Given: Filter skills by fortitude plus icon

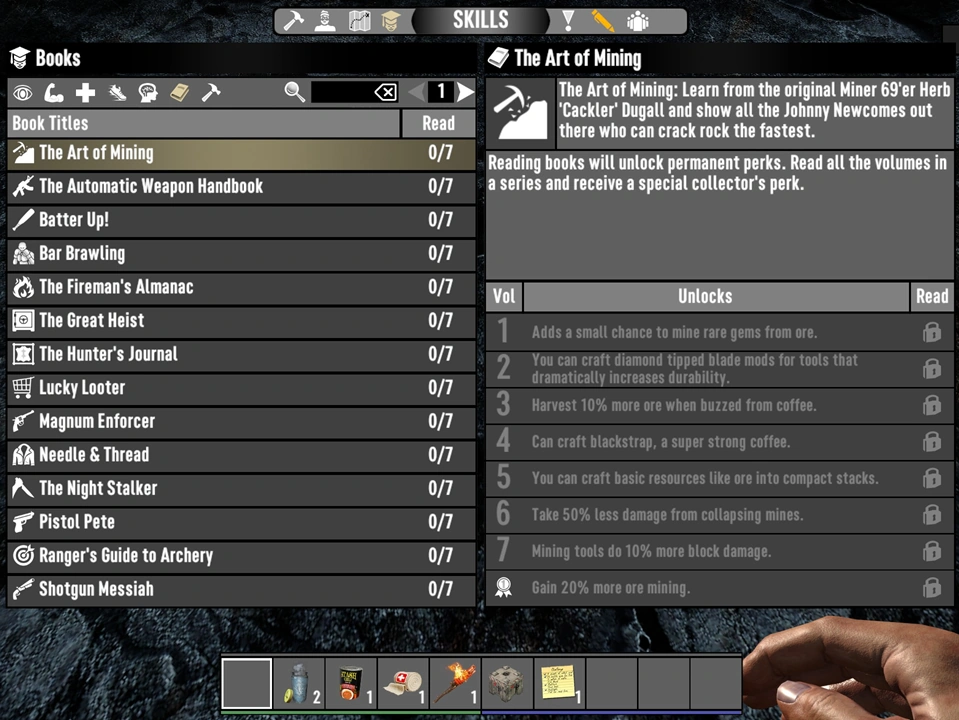Looking at the screenshot, I should point(85,93).
